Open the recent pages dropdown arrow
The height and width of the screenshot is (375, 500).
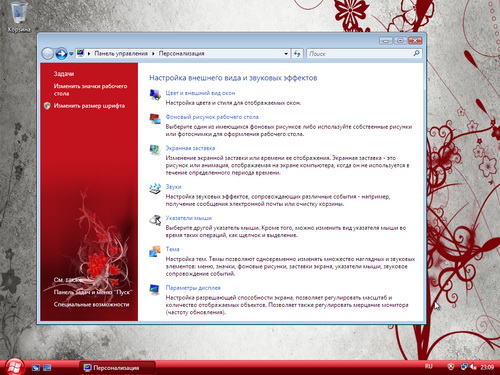coord(71,54)
